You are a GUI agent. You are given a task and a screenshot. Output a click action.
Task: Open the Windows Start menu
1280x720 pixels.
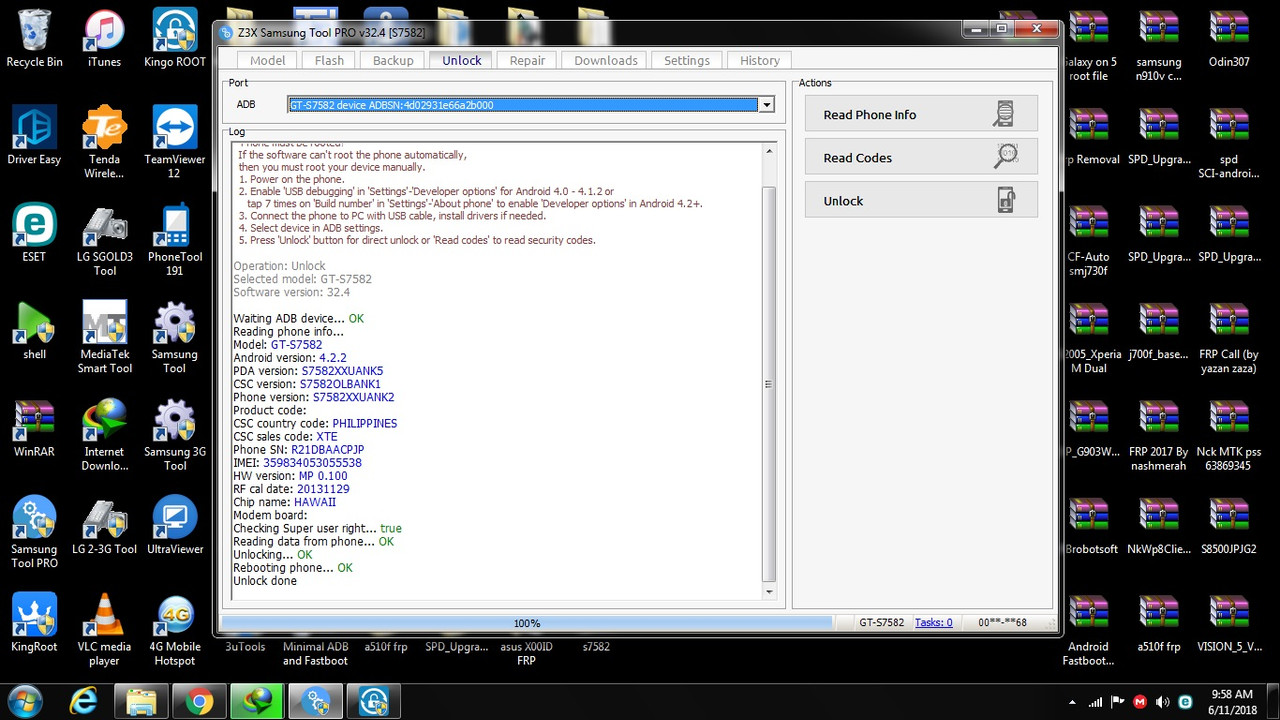[x=24, y=701]
